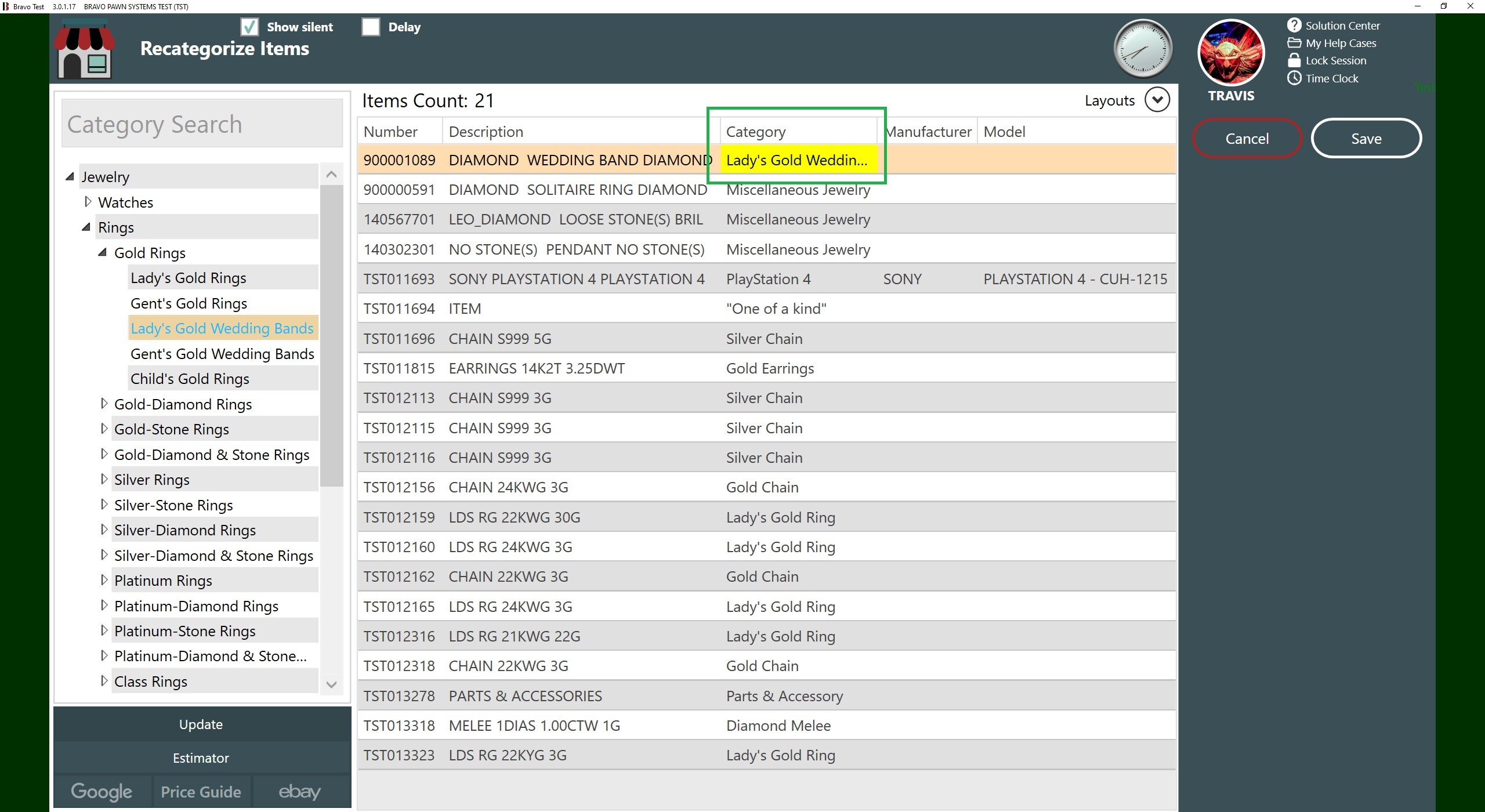The width and height of the screenshot is (1485, 812).
Task: Expand Gold-Stone Rings node
Action: click(x=104, y=429)
